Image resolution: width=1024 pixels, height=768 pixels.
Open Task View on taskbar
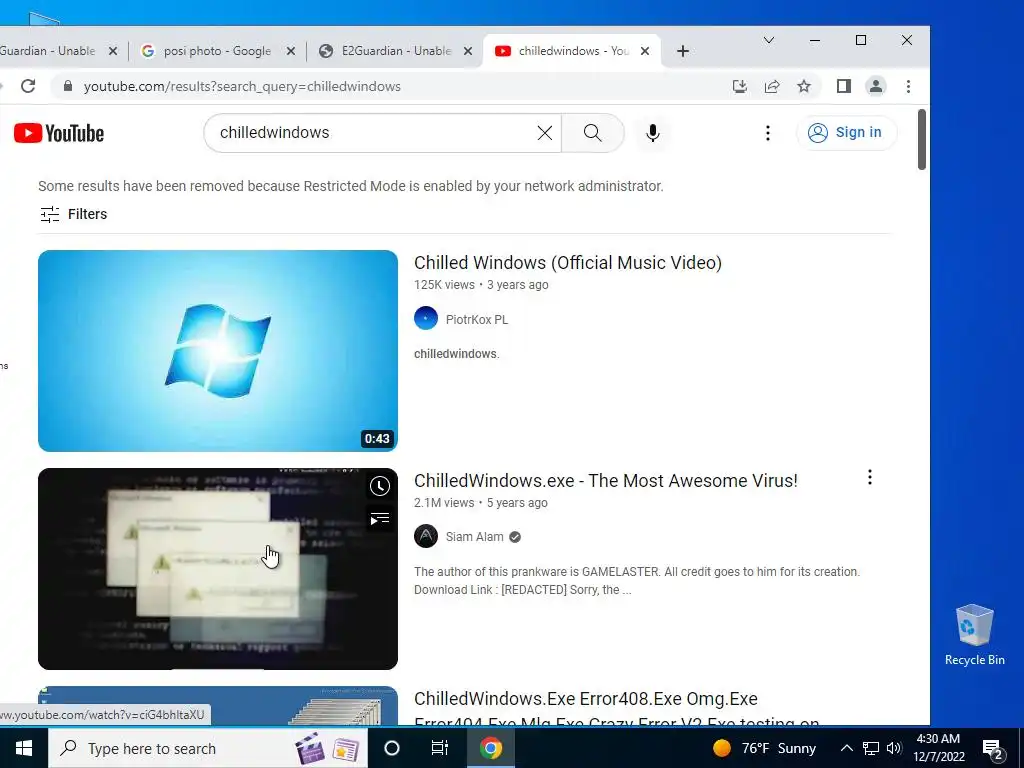(x=440, y=748)
